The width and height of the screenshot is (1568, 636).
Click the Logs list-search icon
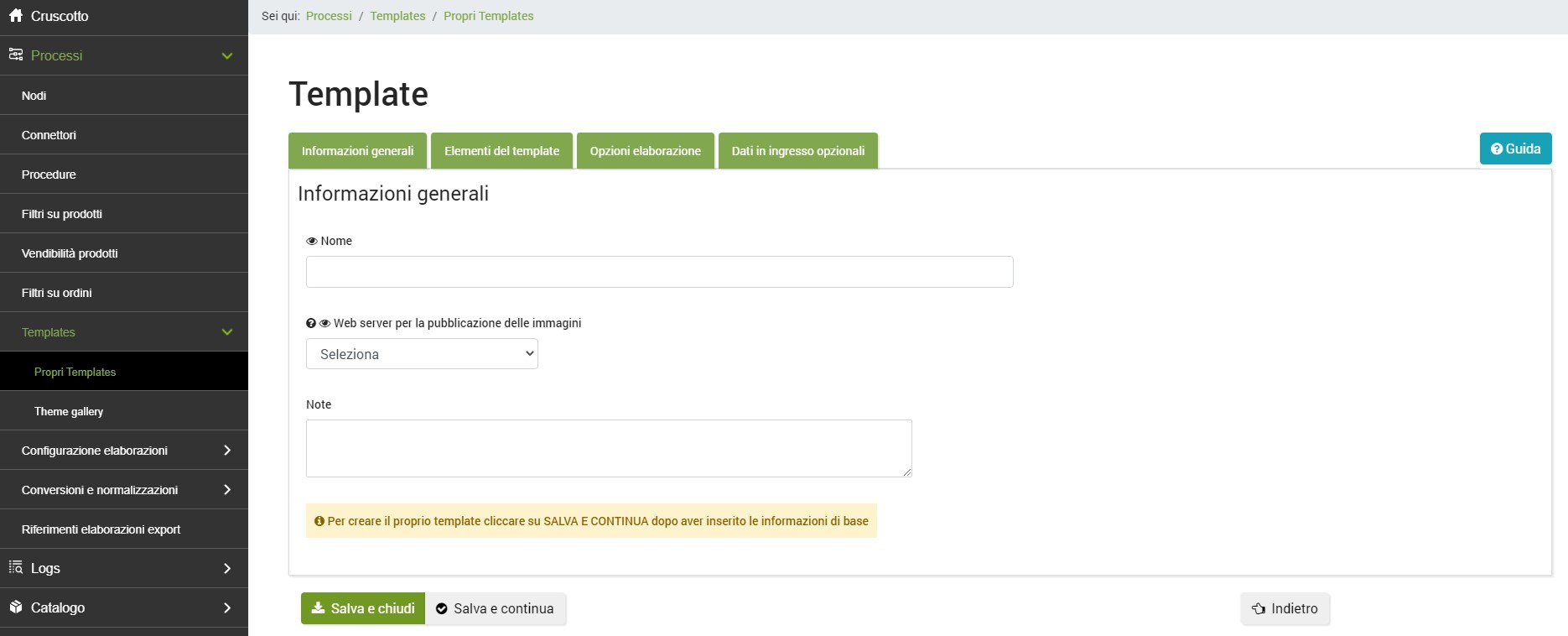(x=16, y=568)
